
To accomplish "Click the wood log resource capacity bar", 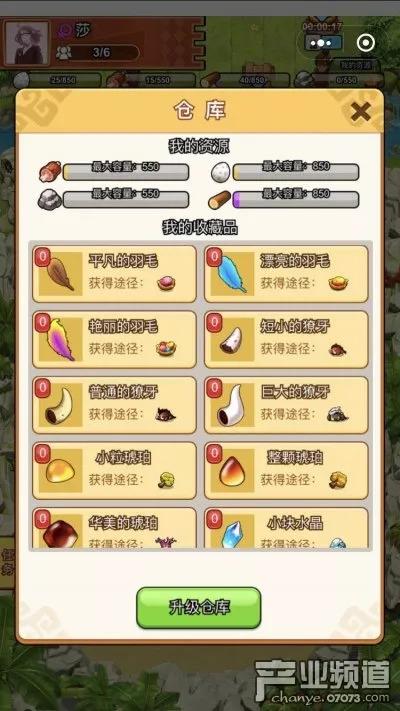I will pos(296,200).
